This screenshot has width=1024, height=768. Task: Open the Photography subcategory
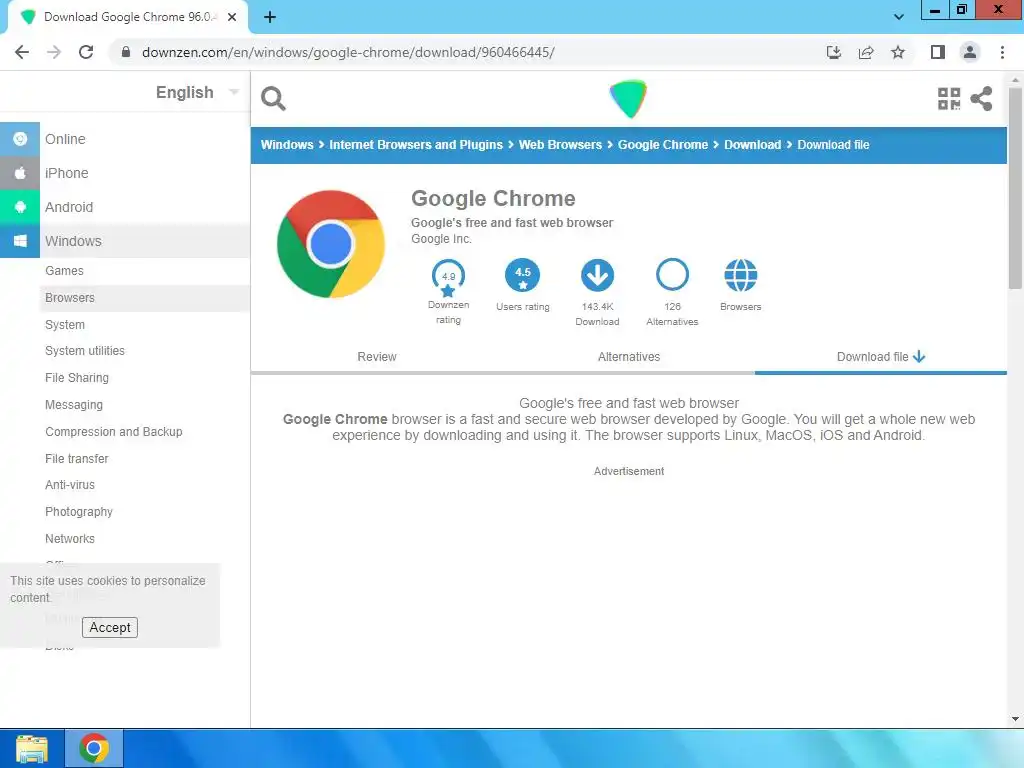coord(79,512)
